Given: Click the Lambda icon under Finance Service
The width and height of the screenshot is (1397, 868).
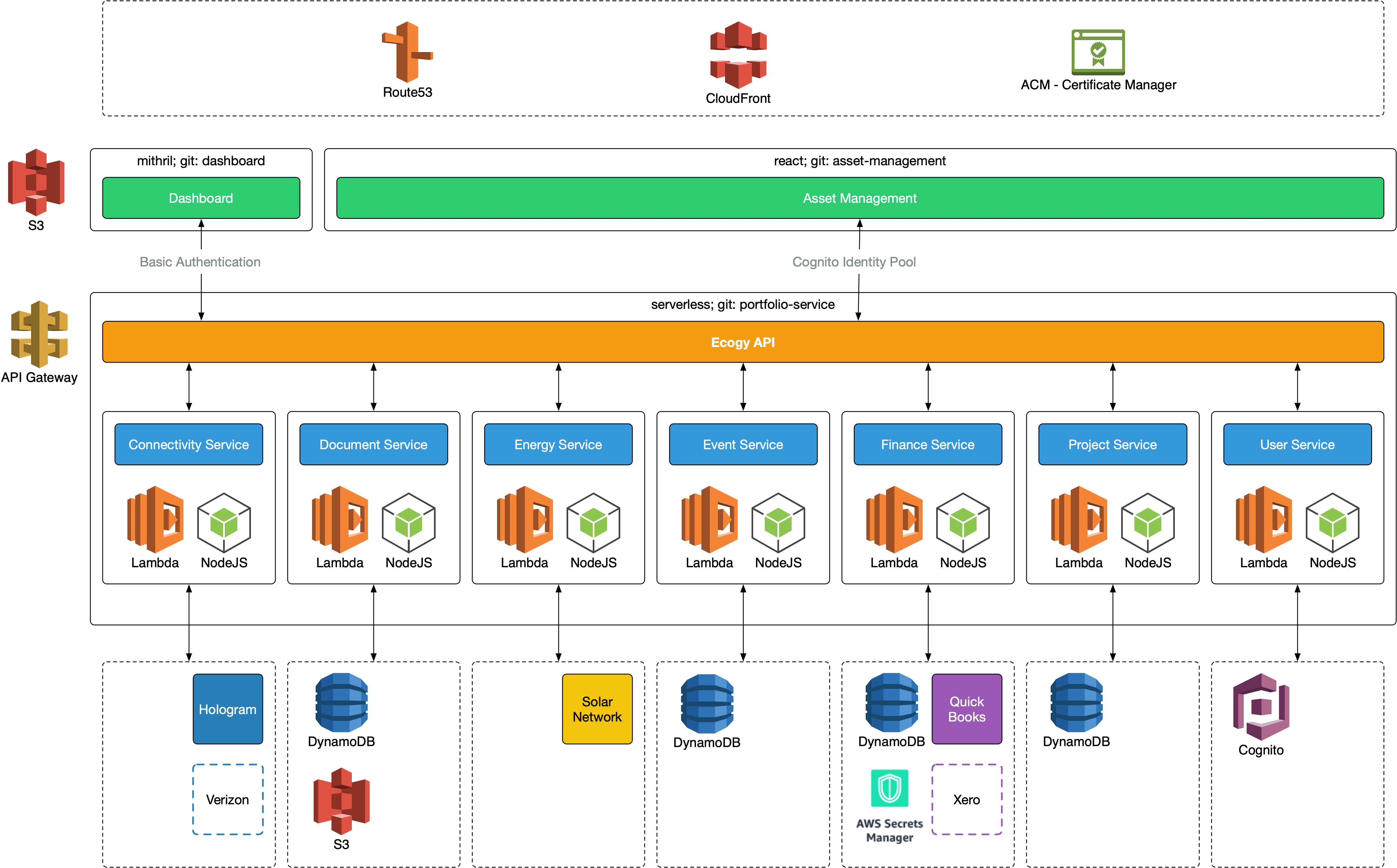Looking at the screenshot, I should 894,519.
